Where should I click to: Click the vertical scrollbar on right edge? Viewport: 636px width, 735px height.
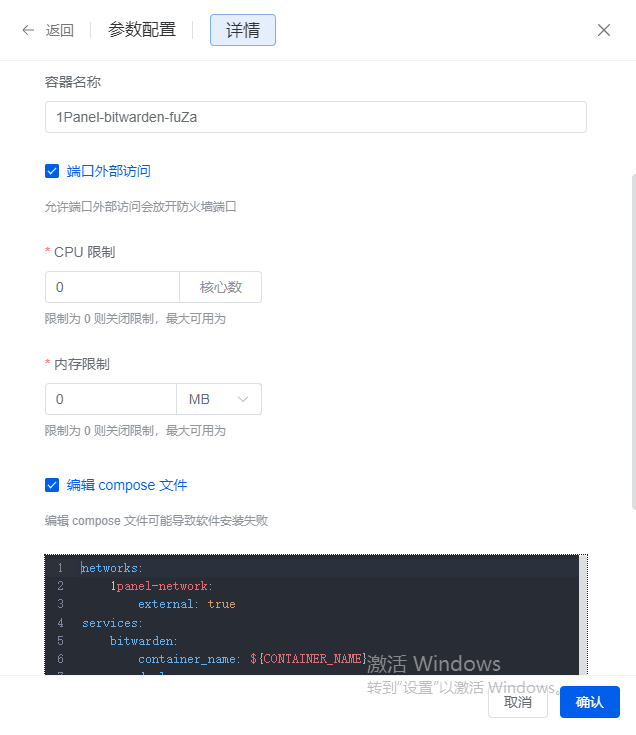click(632, 340)
